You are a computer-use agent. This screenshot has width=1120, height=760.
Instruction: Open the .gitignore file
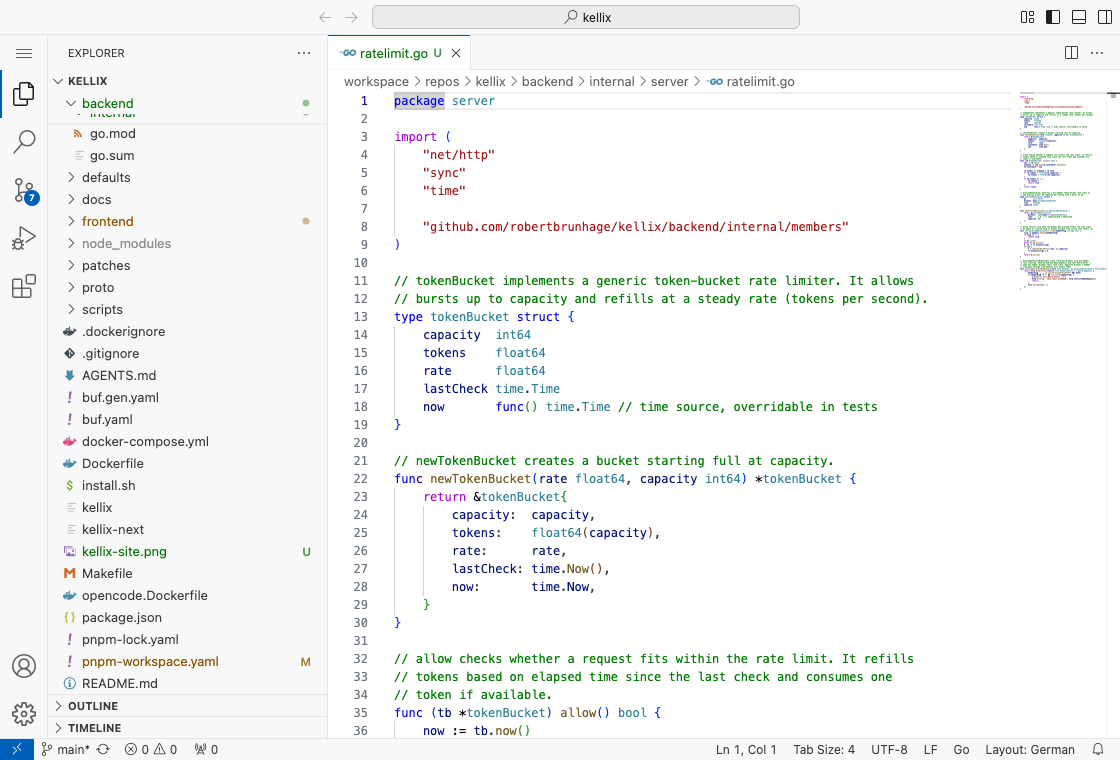pyautogui.click(x=188, y=354)
